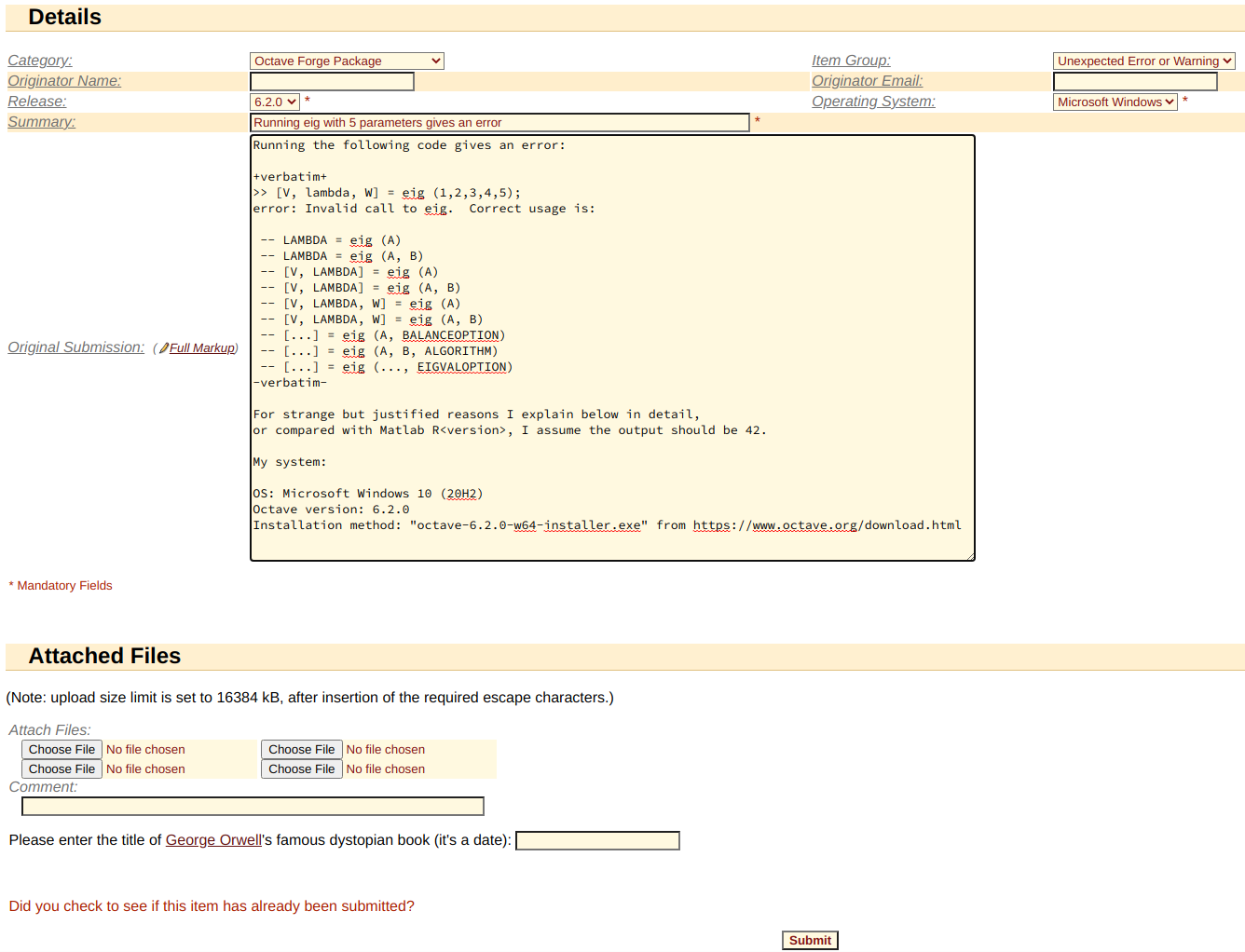Click the upload size limit note
Screen dimensions: 1245x952
(310, 698)
